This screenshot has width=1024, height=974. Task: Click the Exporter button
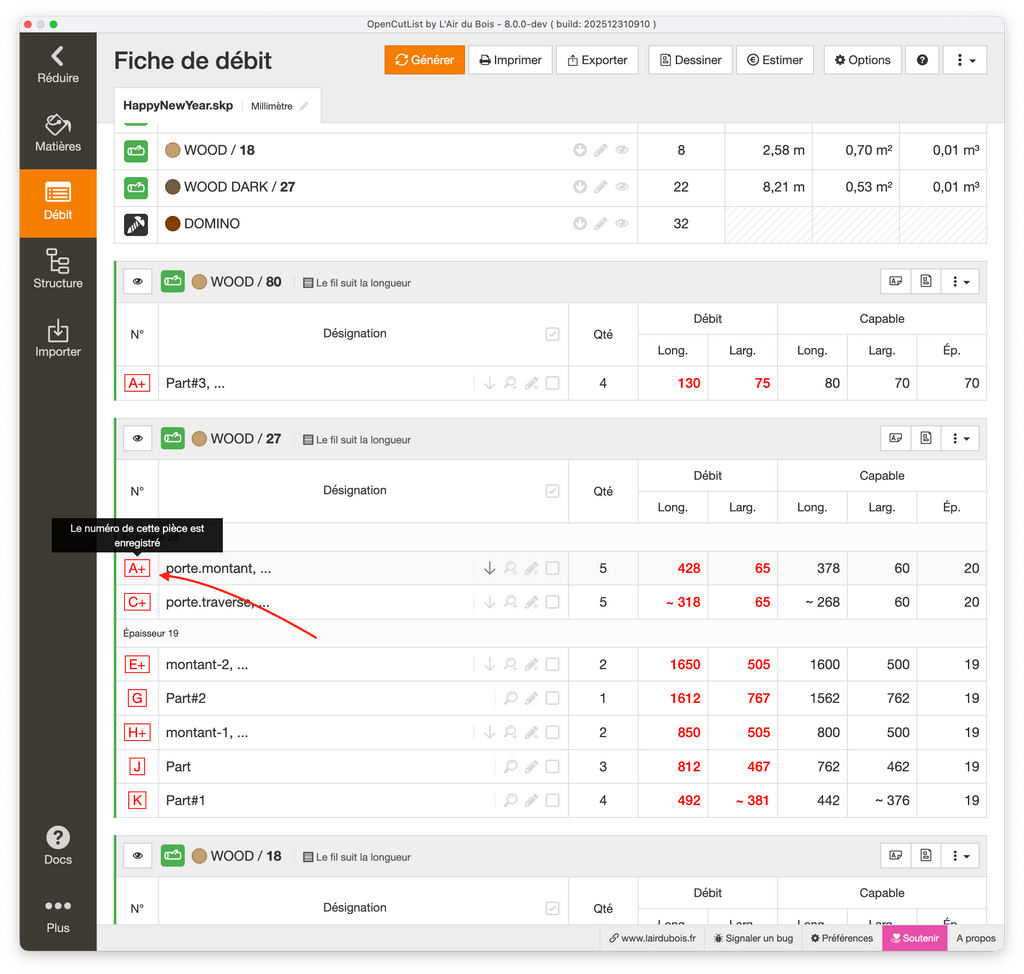click(x=597, y=60)
